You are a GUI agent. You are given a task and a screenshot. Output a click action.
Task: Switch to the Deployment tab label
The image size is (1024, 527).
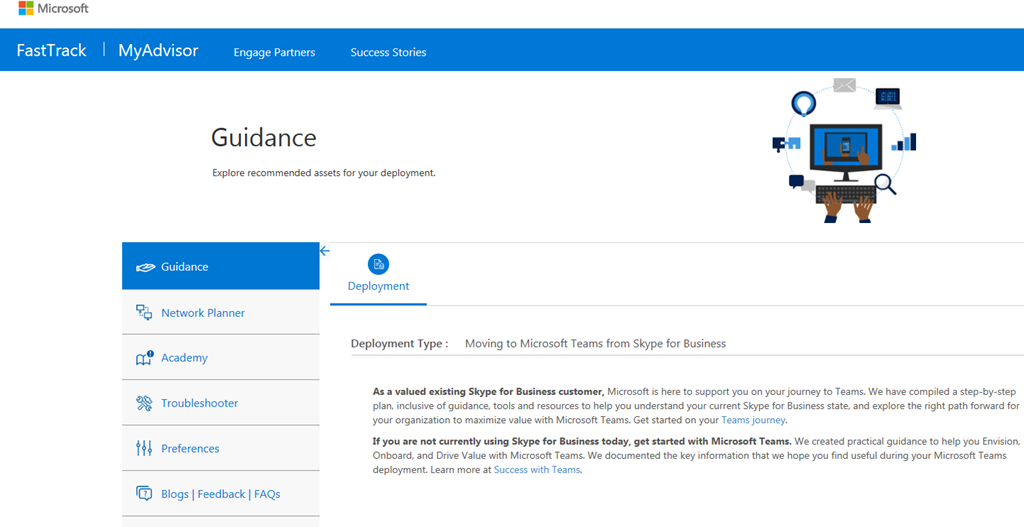(x=378, y=286)
